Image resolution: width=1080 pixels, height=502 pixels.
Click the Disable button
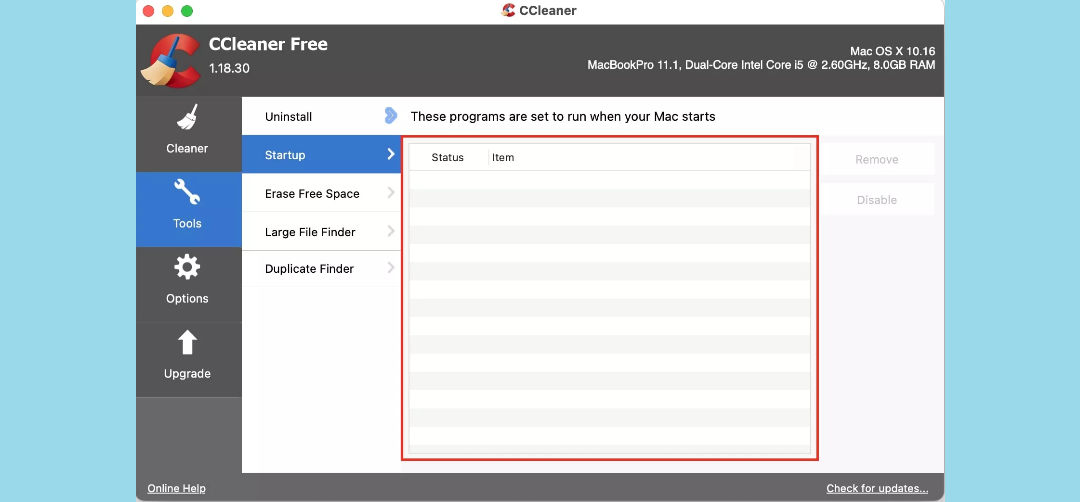[877, 200]
